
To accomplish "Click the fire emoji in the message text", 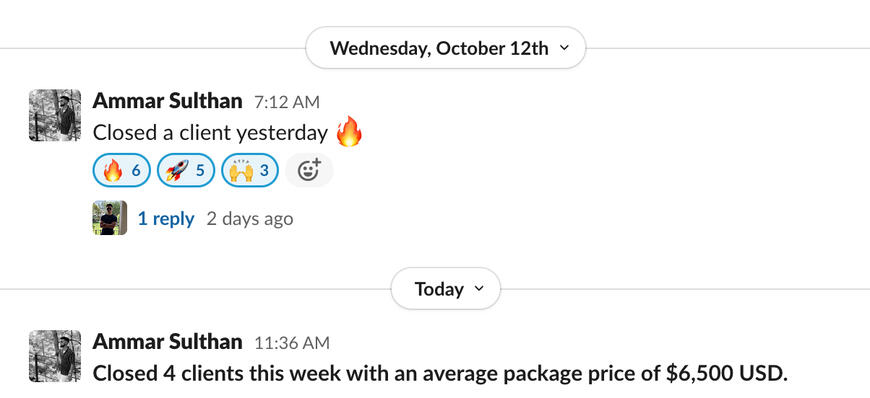I will 349,132.
